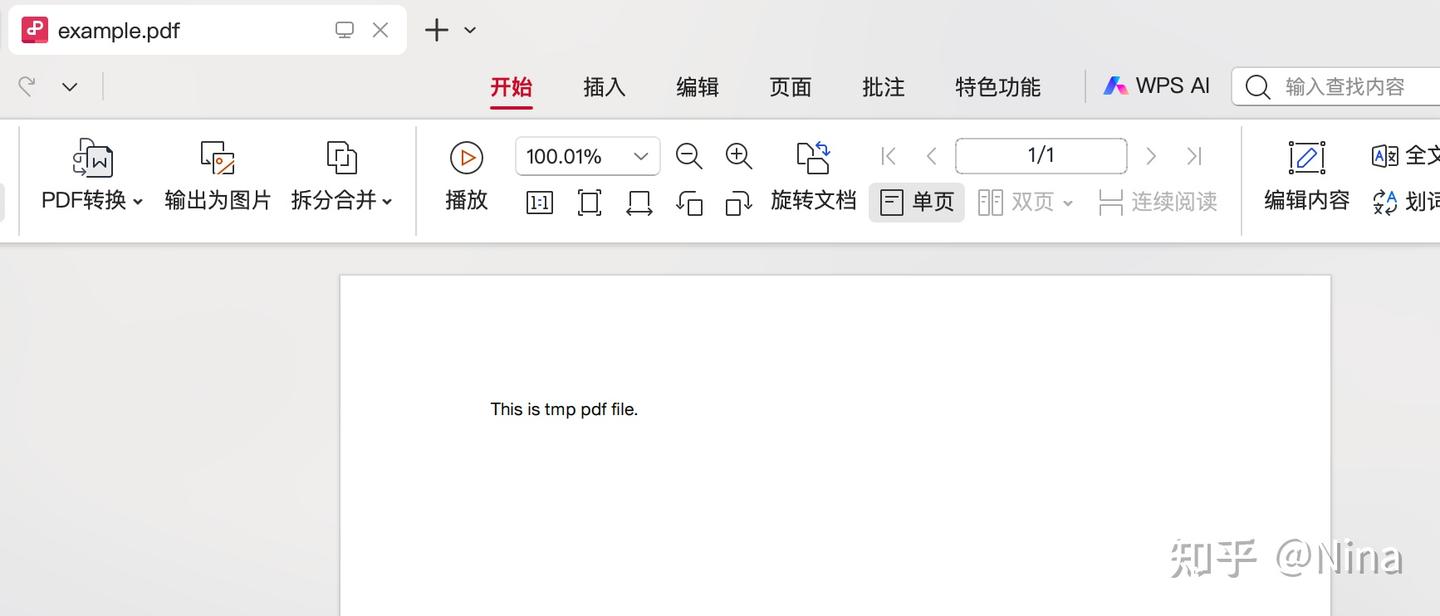The width and height of the screenshot is (1440, 616).
Task: Rotate page counterclockwise icon
Action: [689, 203]
